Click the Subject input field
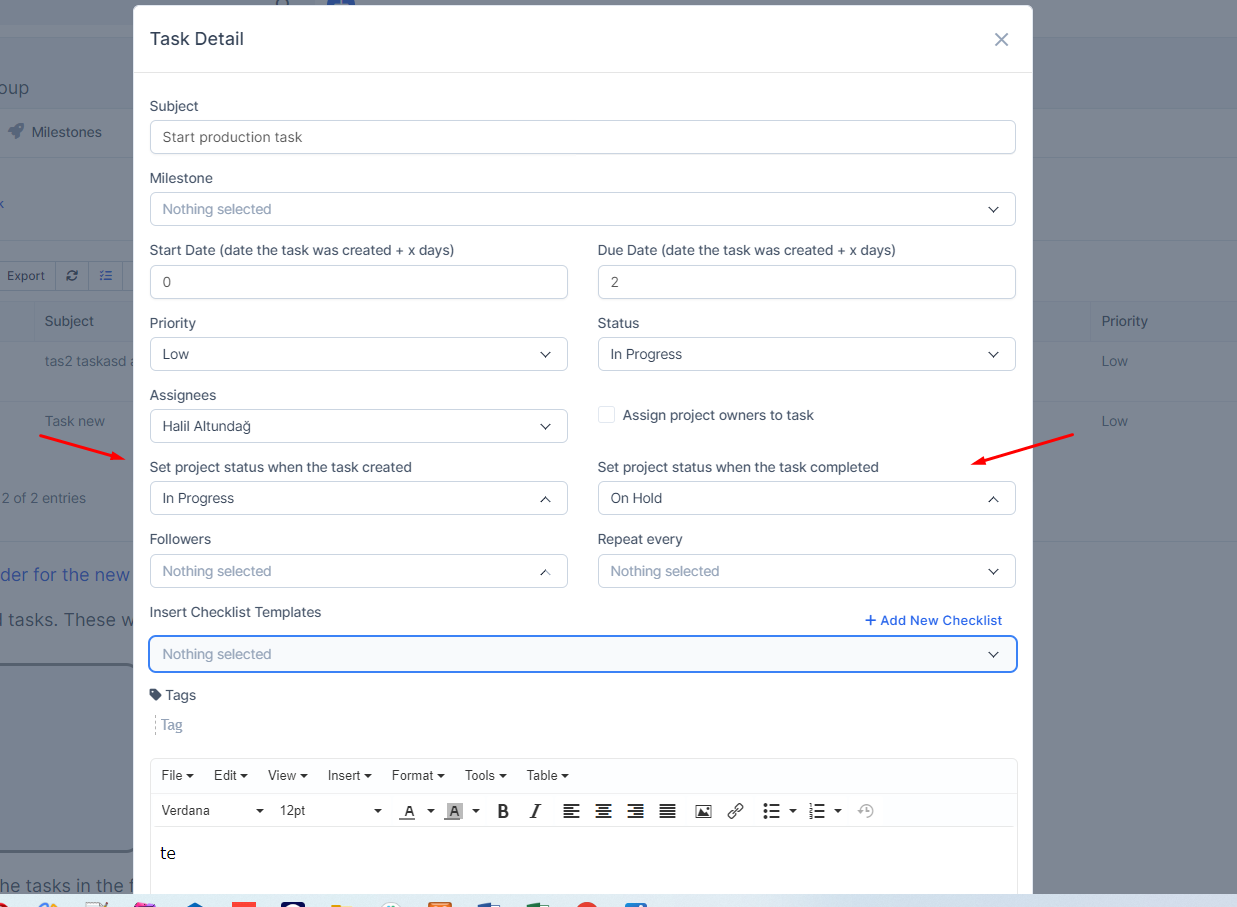Screen dimensions: 1237x907 point(583,137)
